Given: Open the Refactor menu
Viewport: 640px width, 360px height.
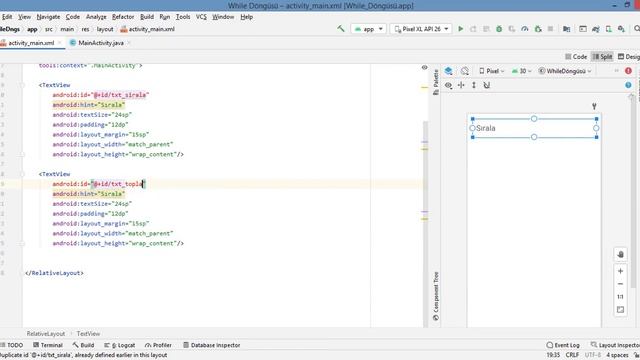Looking at the screenshot, I should (x=123, y=17).
